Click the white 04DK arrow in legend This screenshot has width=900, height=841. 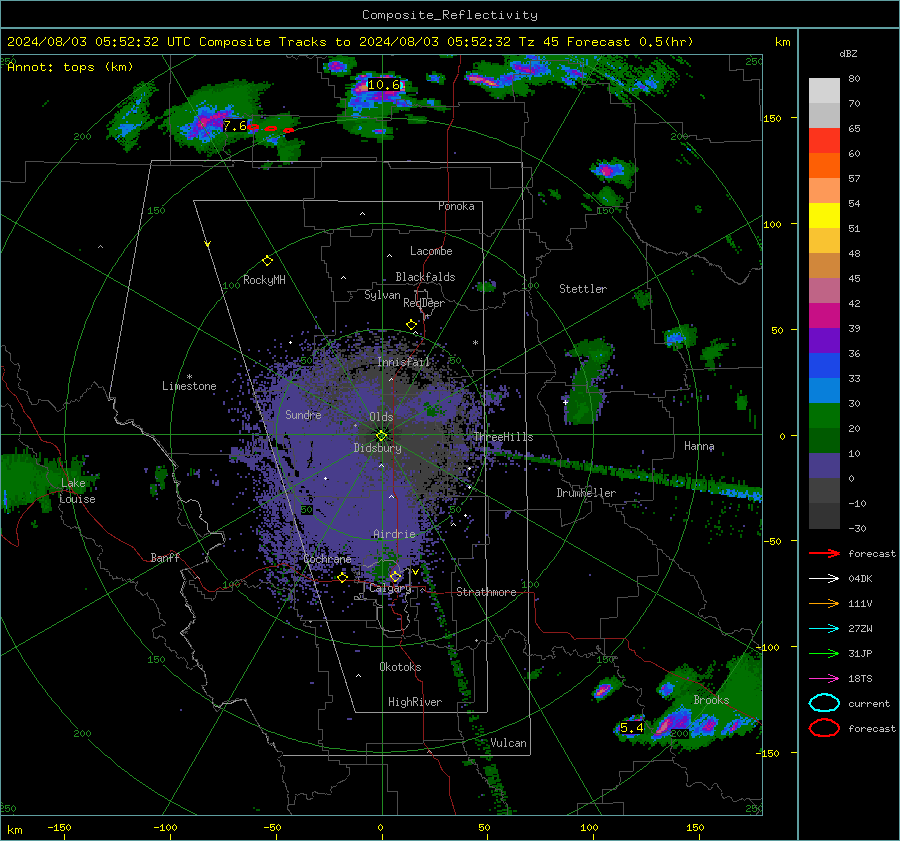click(824, 579)
